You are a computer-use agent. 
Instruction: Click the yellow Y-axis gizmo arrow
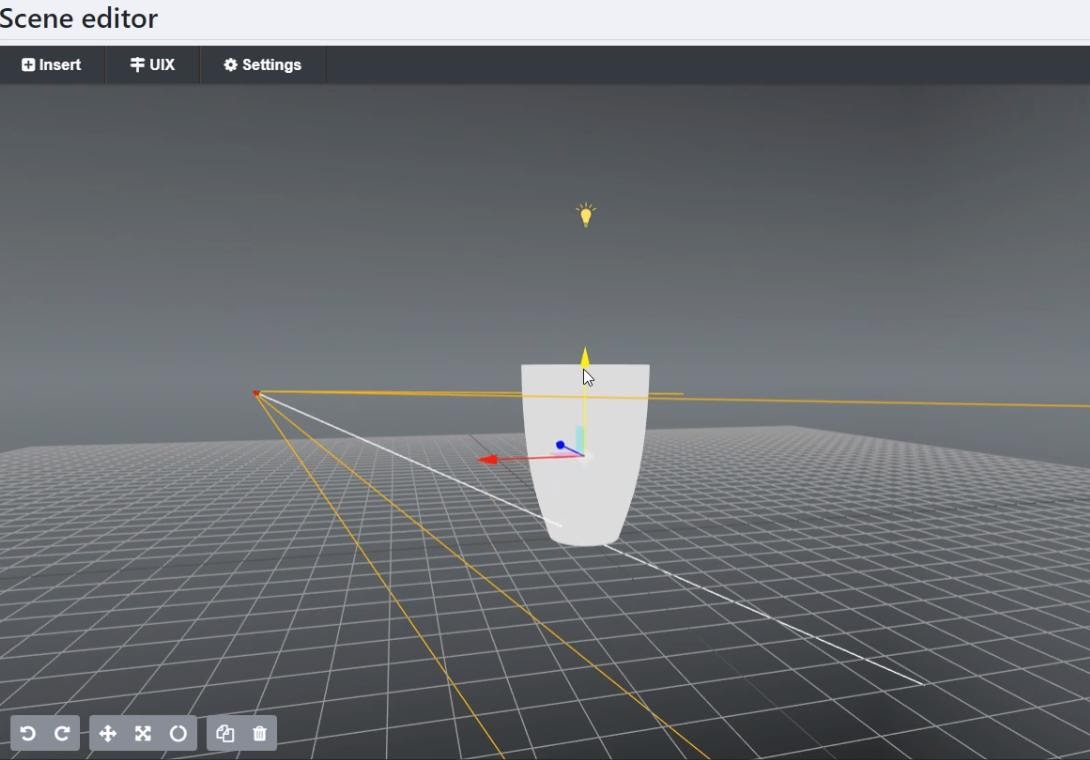coord(585,357)
